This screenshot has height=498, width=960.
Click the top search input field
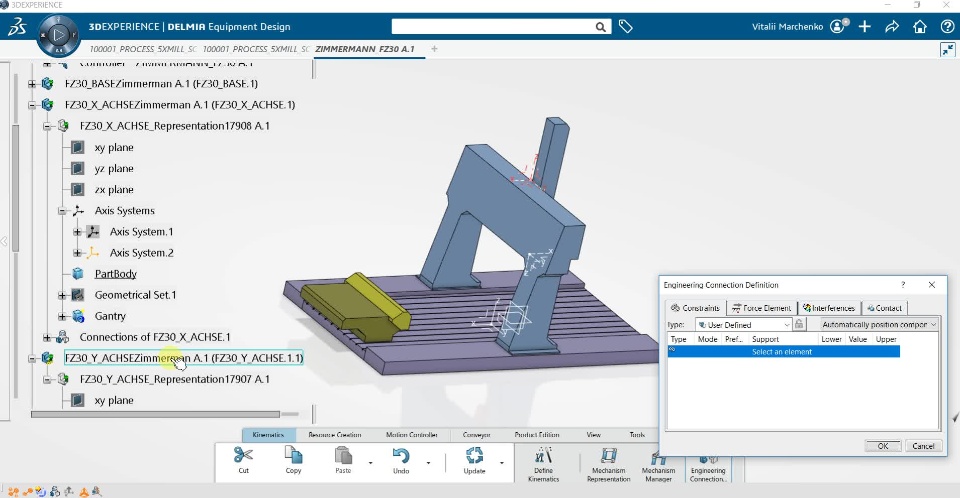493,27
